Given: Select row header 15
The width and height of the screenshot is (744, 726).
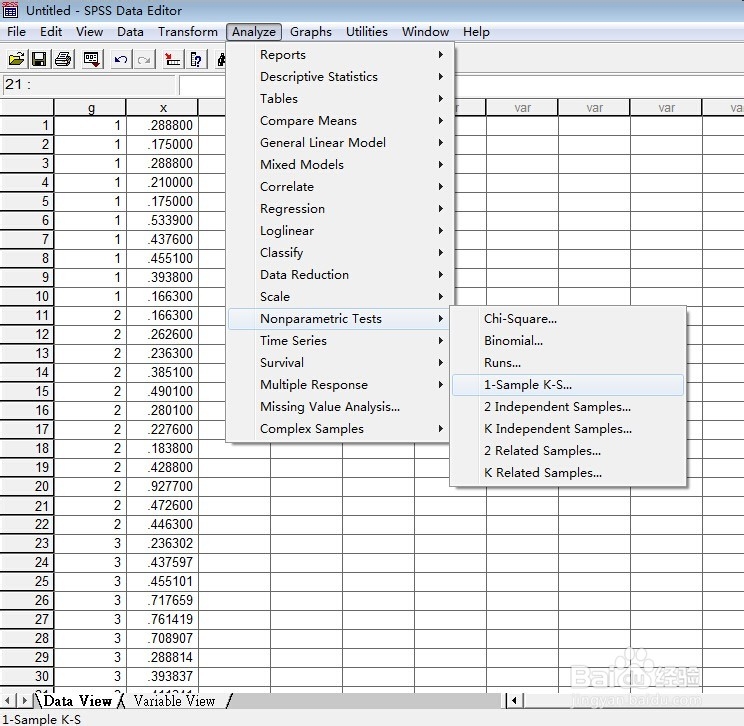Looking at the screenshot, I should pos(27,391).
